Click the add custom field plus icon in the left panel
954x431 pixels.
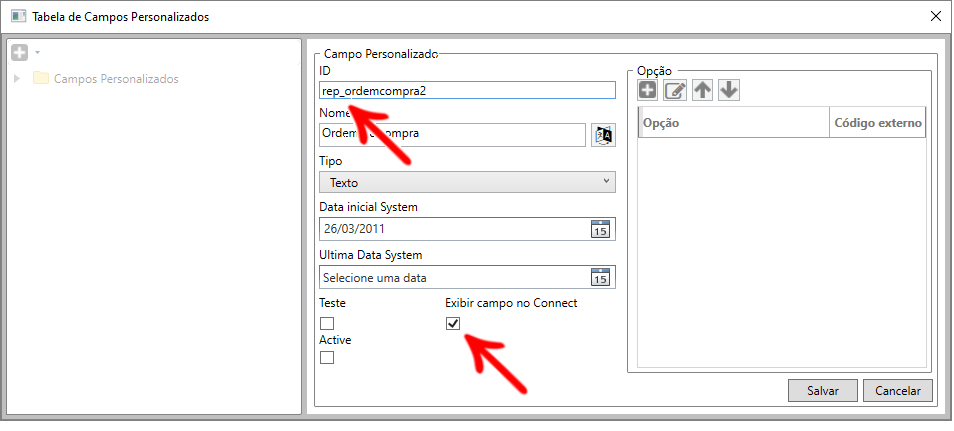pos(19,53)
